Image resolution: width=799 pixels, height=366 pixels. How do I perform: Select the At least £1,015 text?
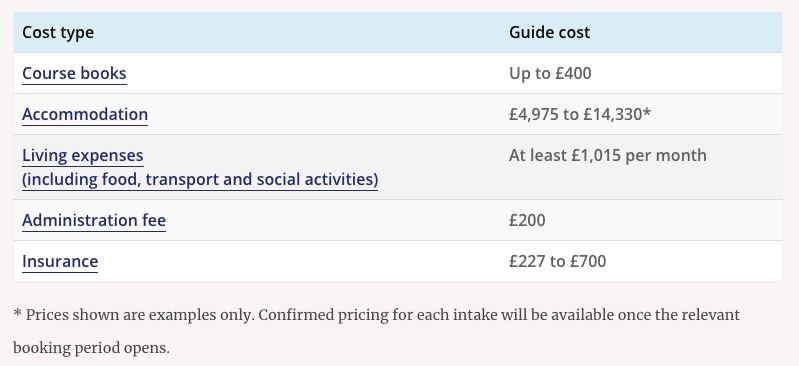coord(565,155)
